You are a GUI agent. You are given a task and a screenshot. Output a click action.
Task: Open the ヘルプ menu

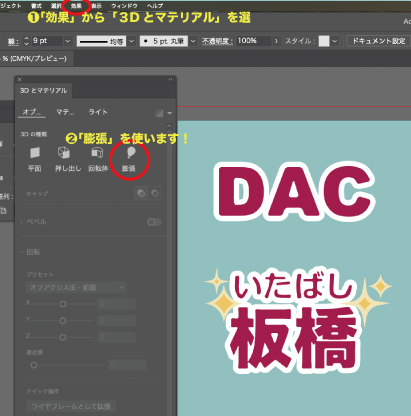coord(155,6)
